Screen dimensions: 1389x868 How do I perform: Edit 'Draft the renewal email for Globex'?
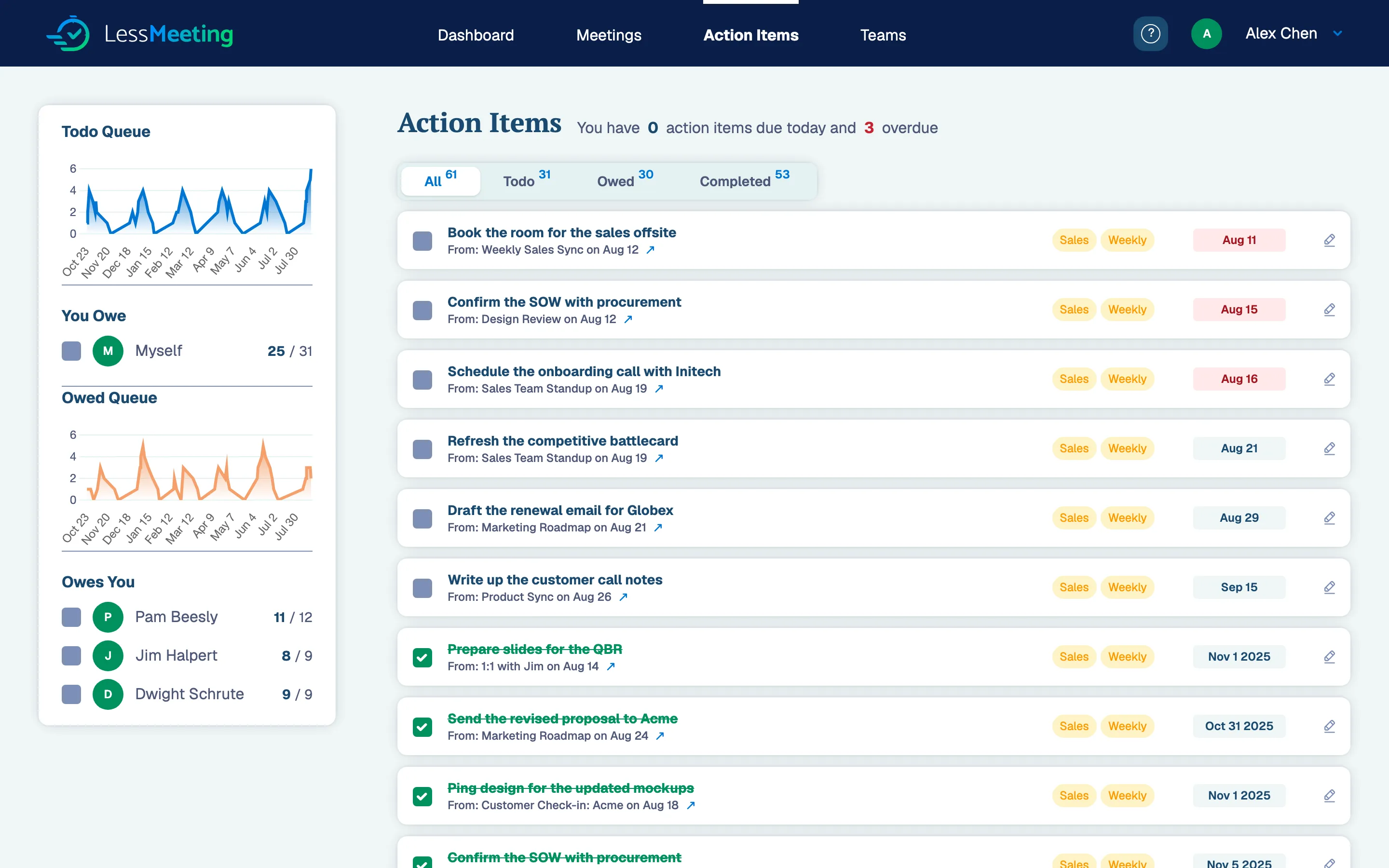point(1329,518)
